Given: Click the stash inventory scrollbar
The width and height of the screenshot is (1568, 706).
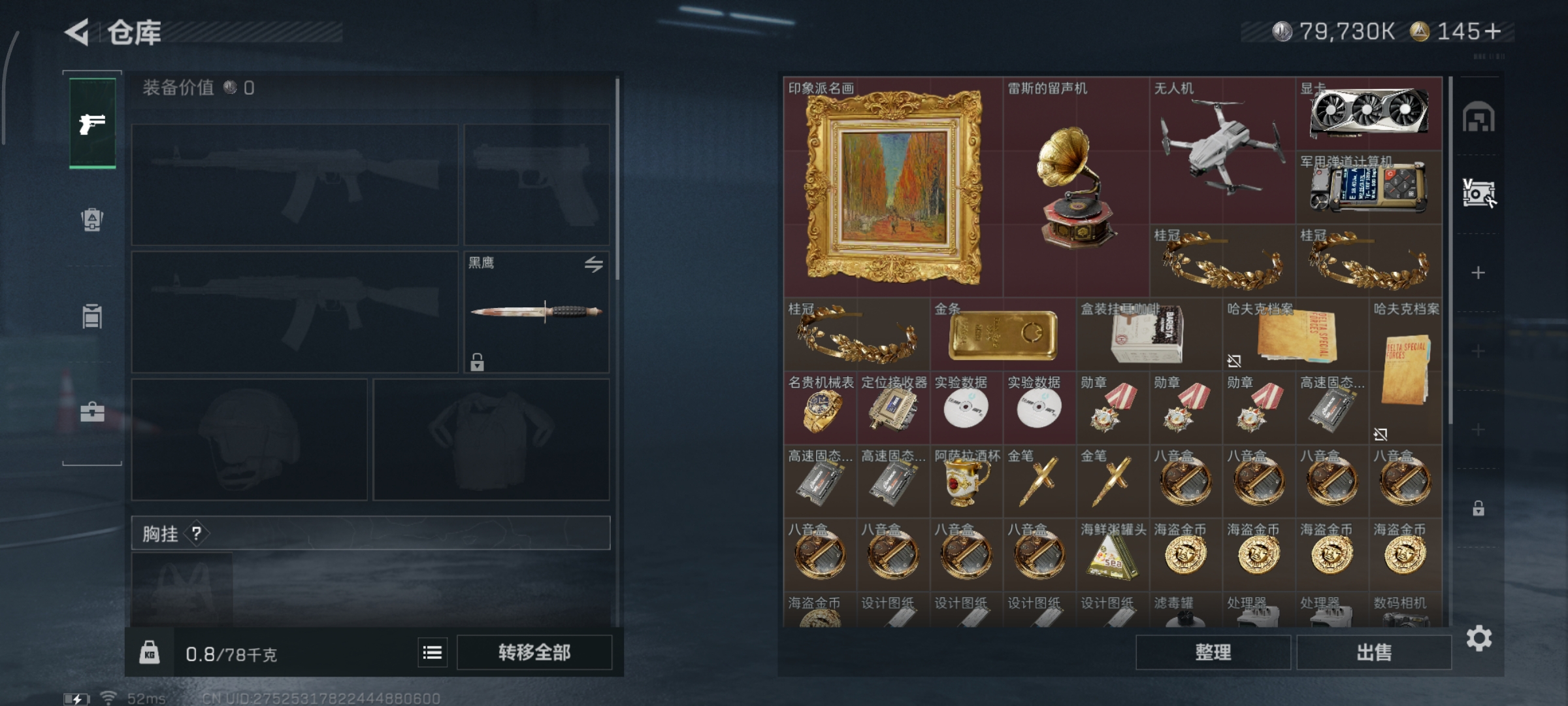Looking at the screenshot, I should (x=1450, y=252).
